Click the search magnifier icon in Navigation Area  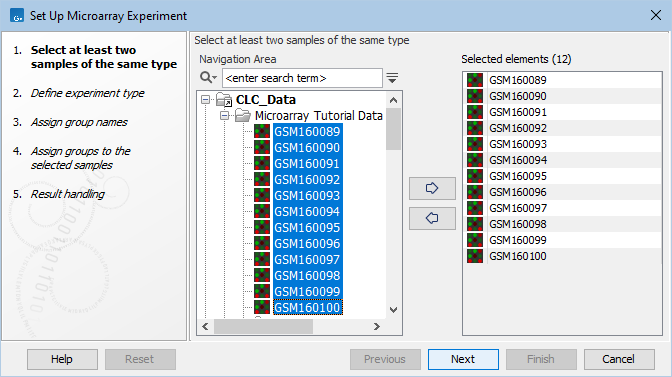pos(208,78)
